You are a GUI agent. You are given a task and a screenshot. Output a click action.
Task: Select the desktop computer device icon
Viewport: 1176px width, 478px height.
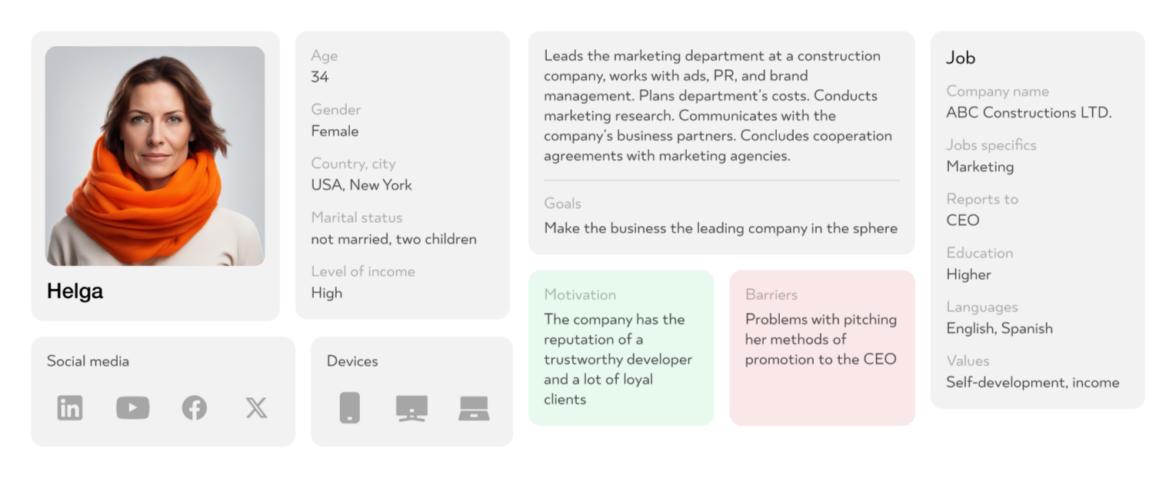coord(411,407)
